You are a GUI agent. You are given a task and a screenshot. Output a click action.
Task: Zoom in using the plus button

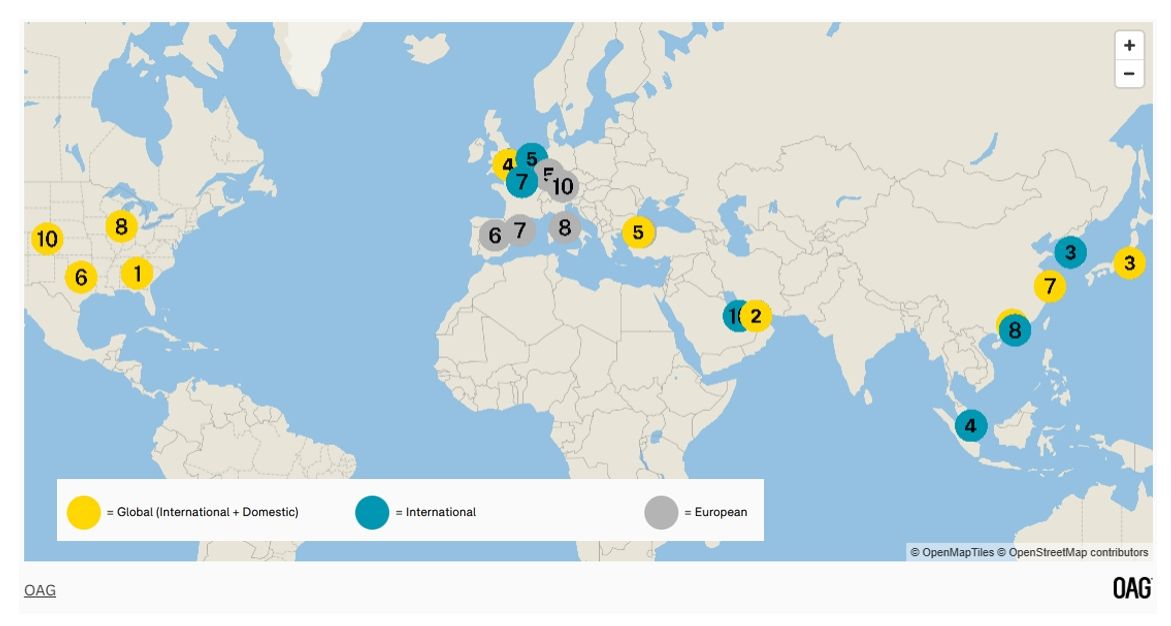1129,45
